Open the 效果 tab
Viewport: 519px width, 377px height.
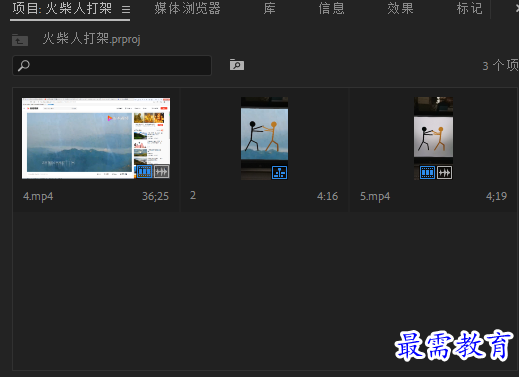click(400, 9)
